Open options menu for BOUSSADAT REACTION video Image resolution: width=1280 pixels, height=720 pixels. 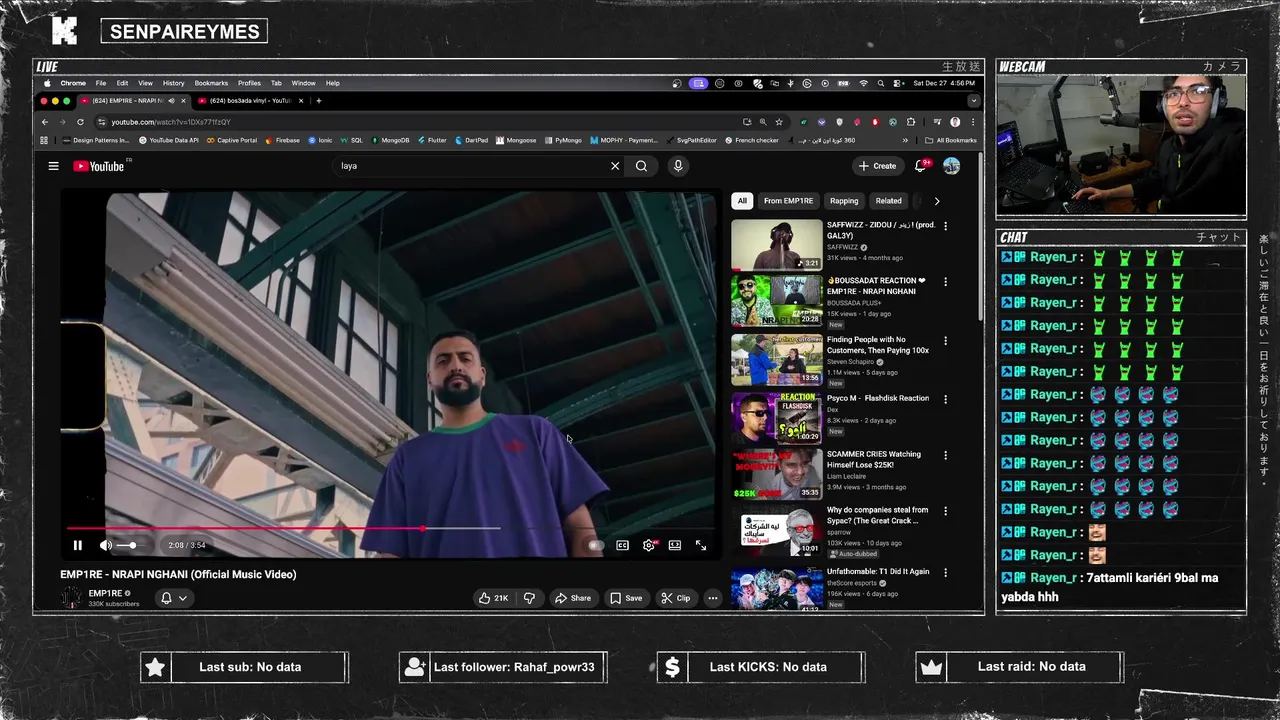pos(946,282)
